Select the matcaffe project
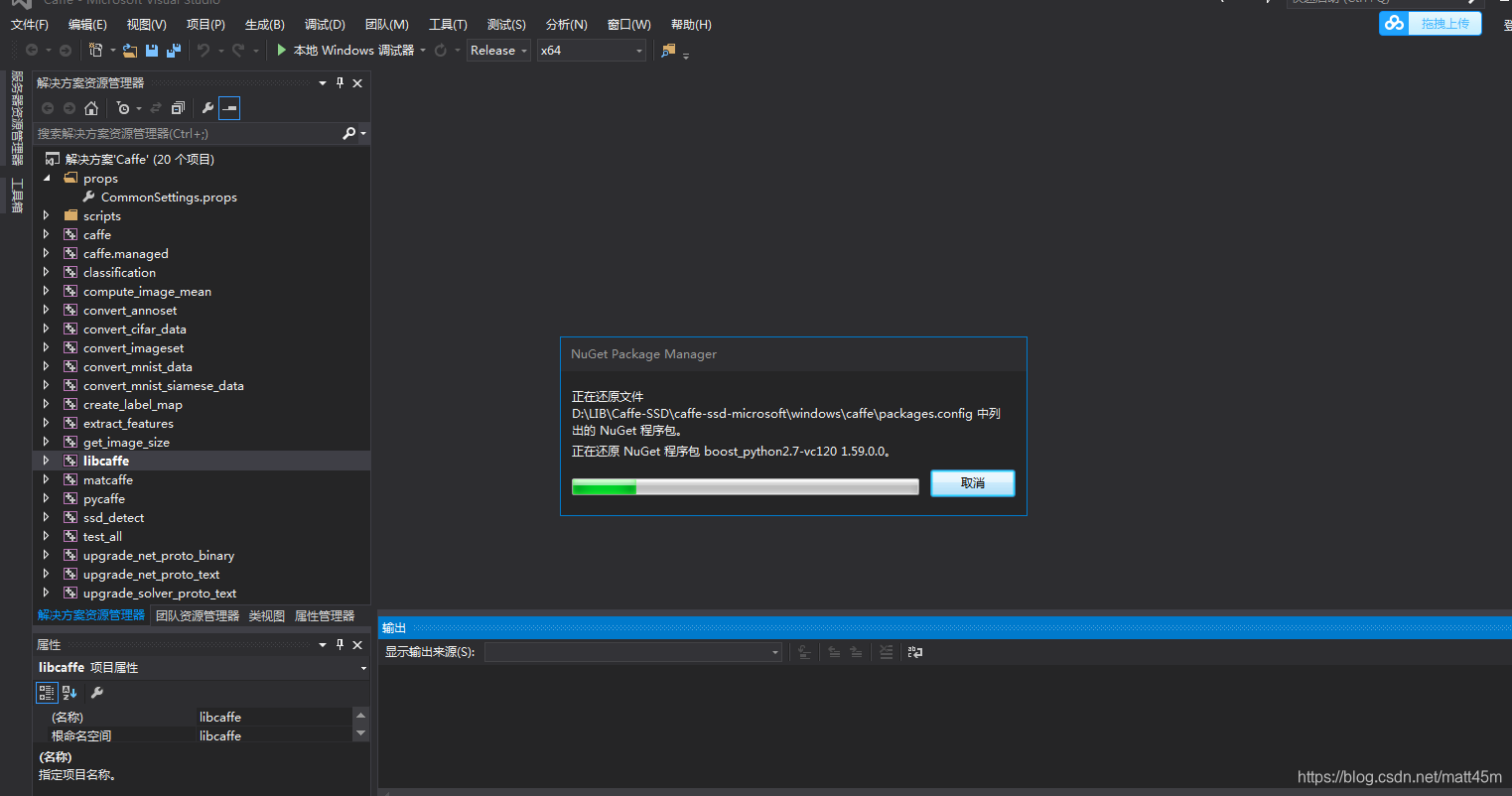The image size is (1512, 796). (108, 480)
